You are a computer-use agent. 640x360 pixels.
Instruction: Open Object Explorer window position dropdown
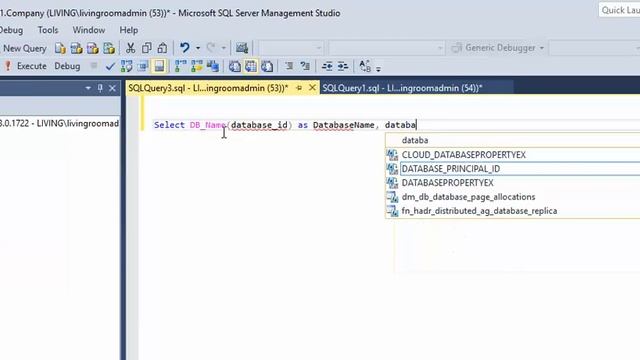coord(88,88)
